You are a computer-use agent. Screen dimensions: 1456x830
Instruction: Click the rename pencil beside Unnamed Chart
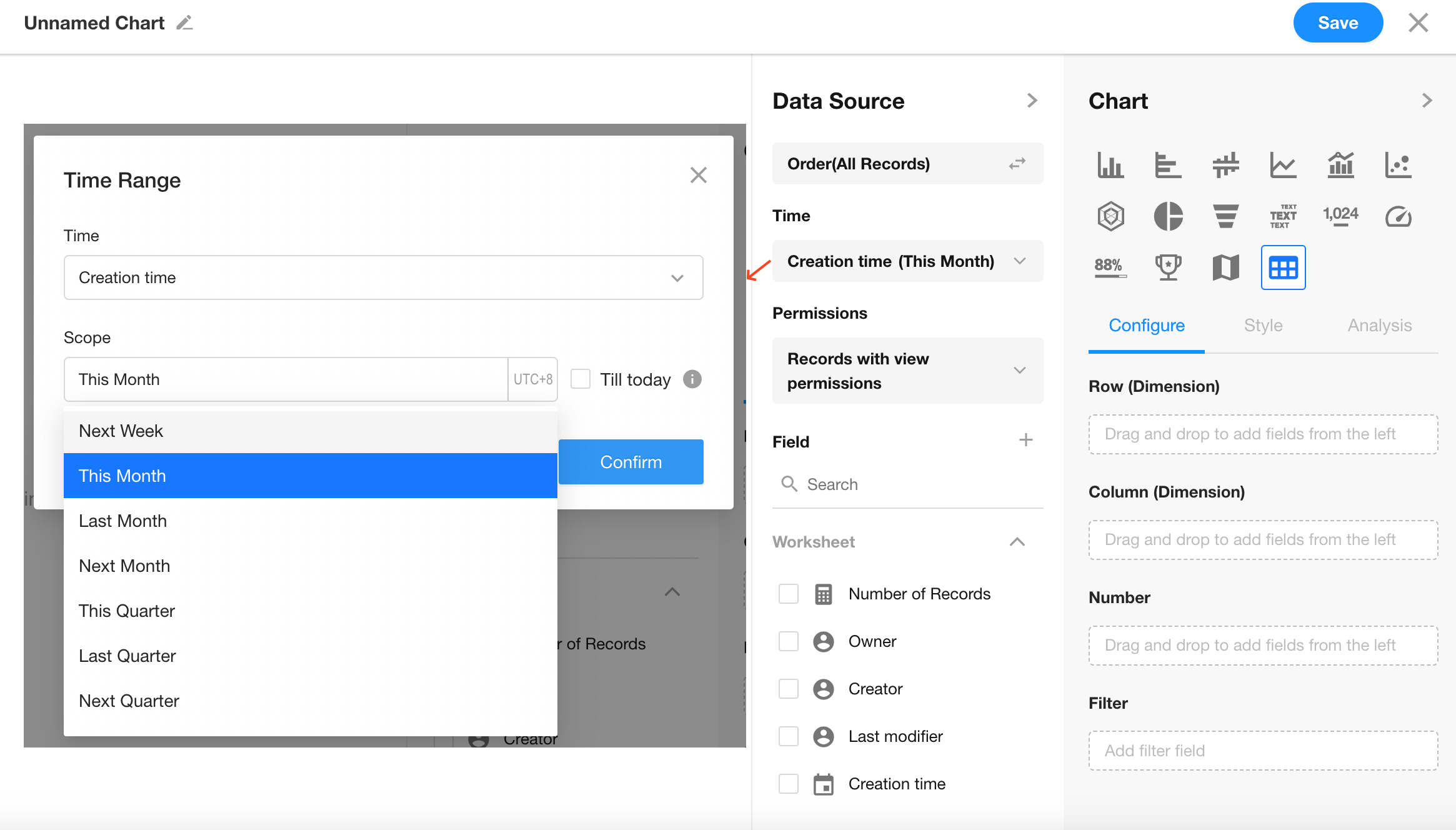tap(184, 23)
